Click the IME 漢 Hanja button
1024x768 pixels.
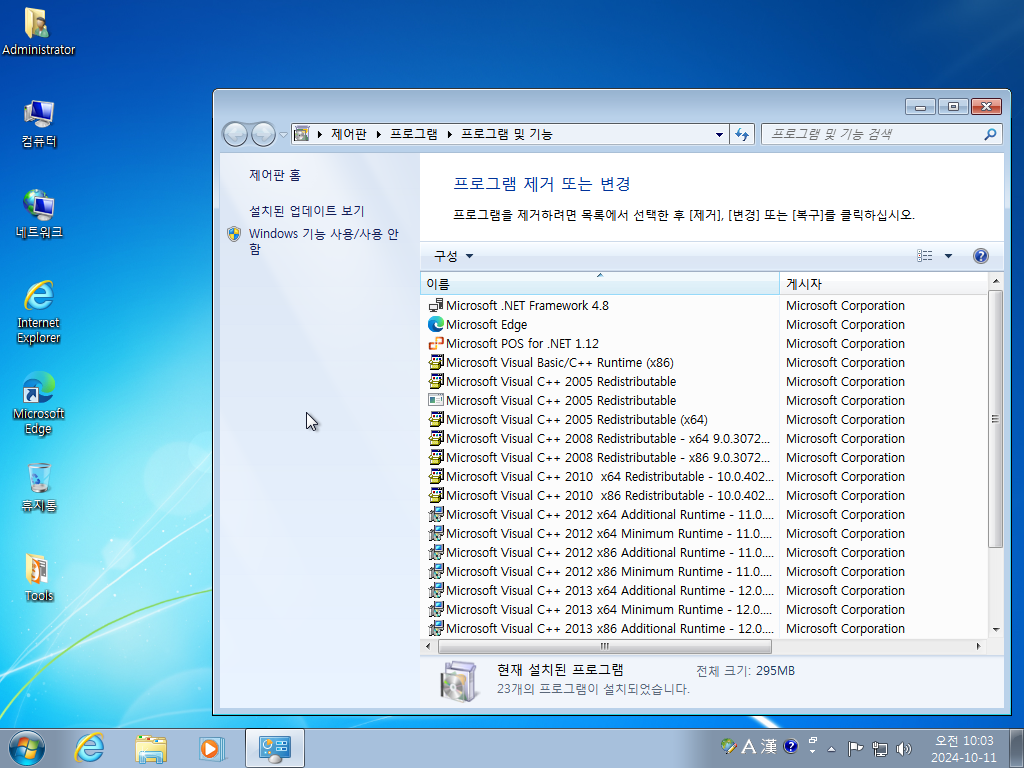click(769, 746)
